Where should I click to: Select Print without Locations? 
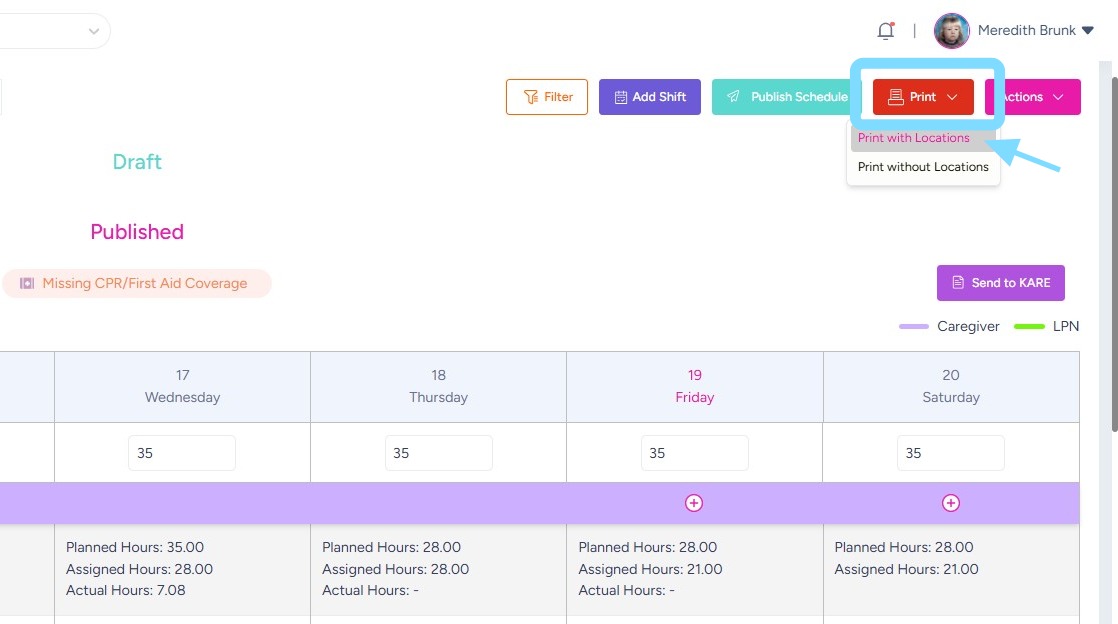(923, 167)
